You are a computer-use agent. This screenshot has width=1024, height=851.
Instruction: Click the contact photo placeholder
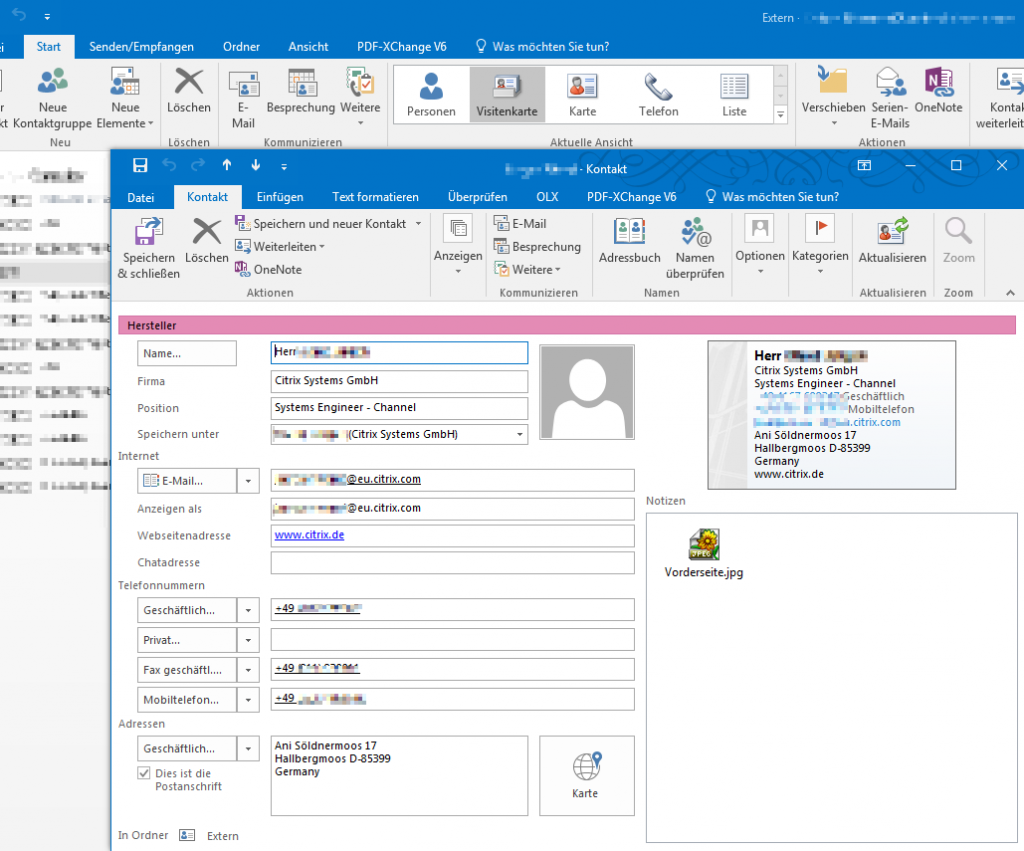[587, 392]
